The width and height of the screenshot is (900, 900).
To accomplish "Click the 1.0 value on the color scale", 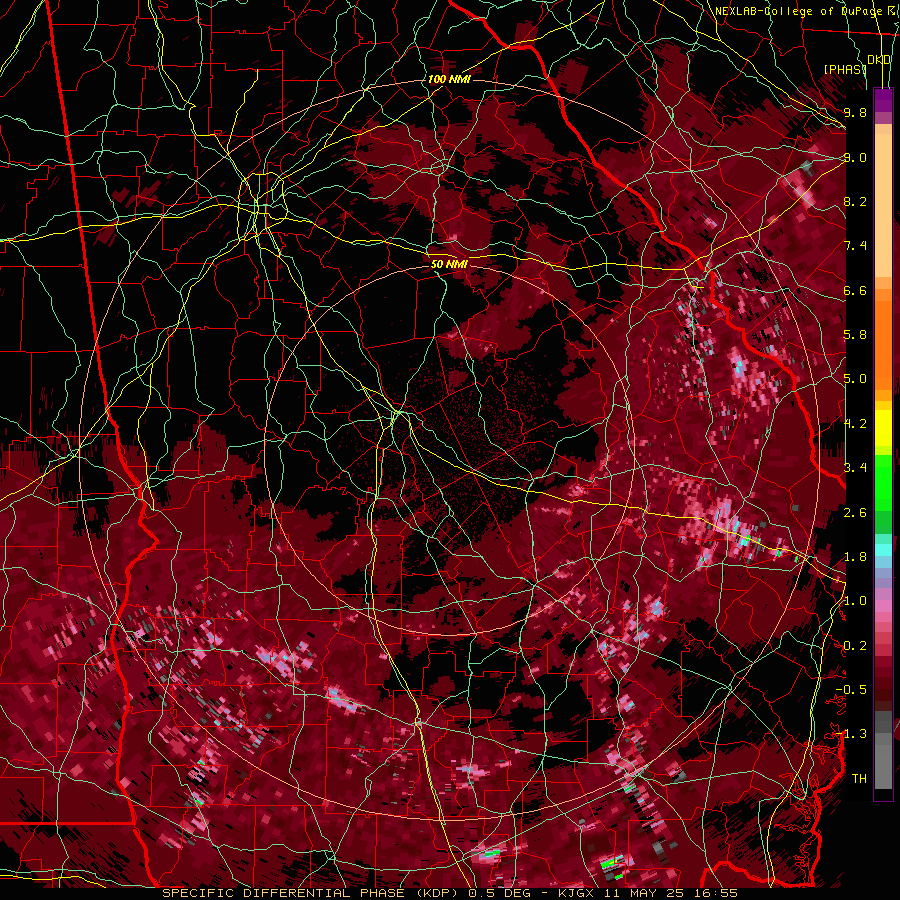I will (855, 601).
